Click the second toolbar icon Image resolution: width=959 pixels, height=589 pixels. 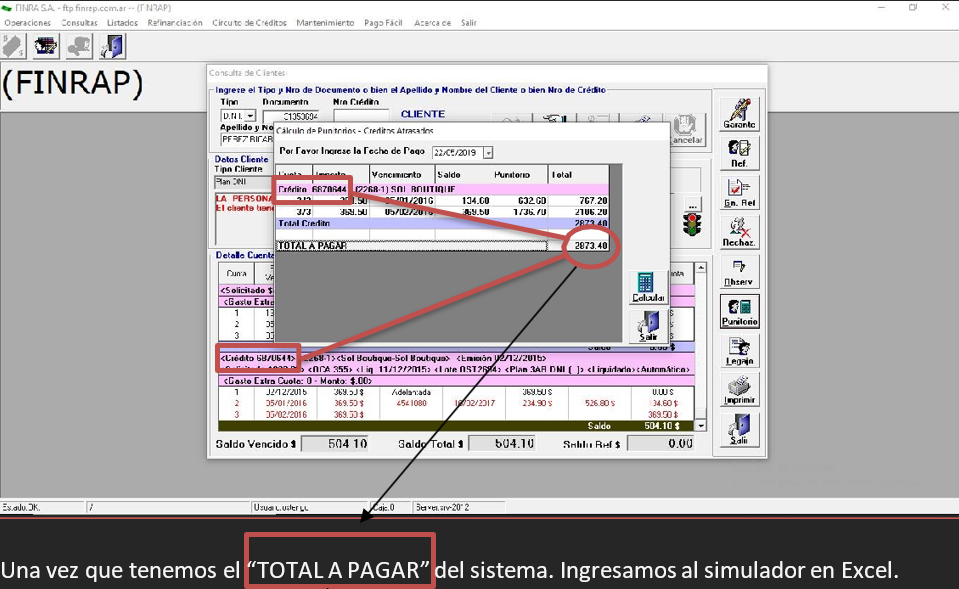point(45,46)
